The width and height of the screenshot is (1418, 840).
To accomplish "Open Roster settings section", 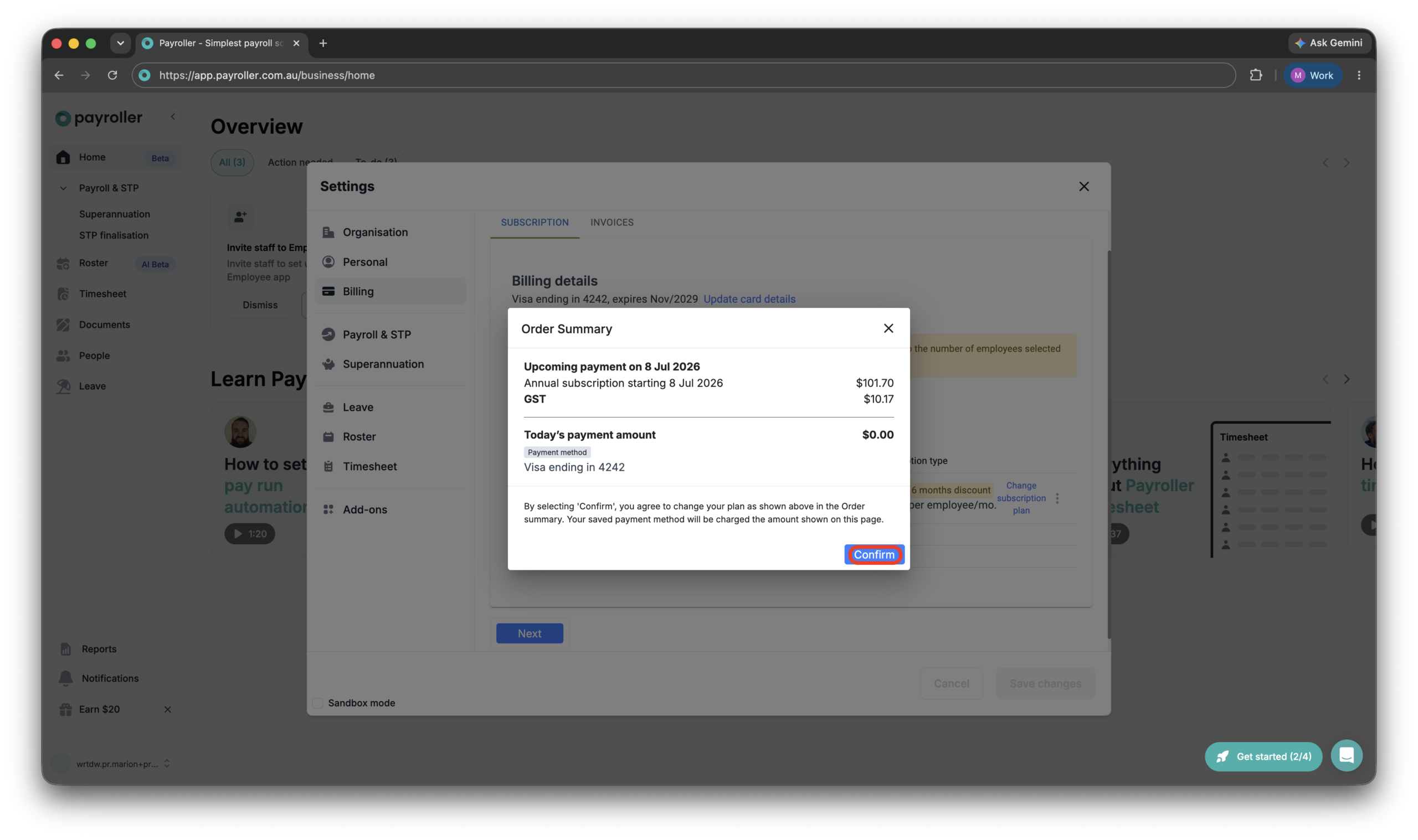I will 390,436.
